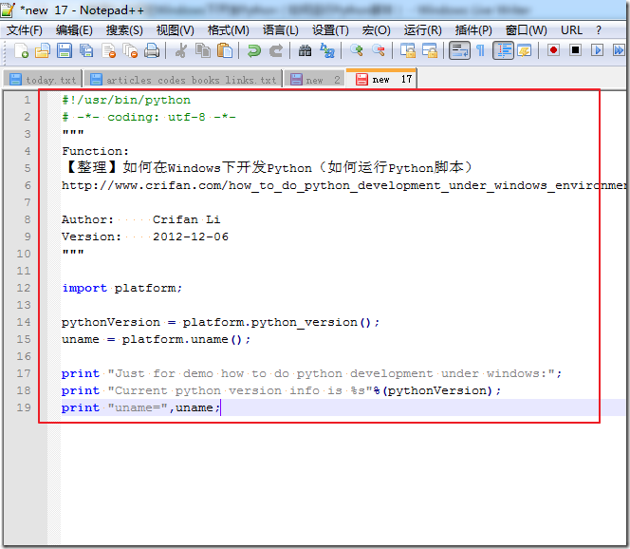Click the 'Version: 2012-12-06' line
Viewport: 630px width, 549px height.
point(145,237)
